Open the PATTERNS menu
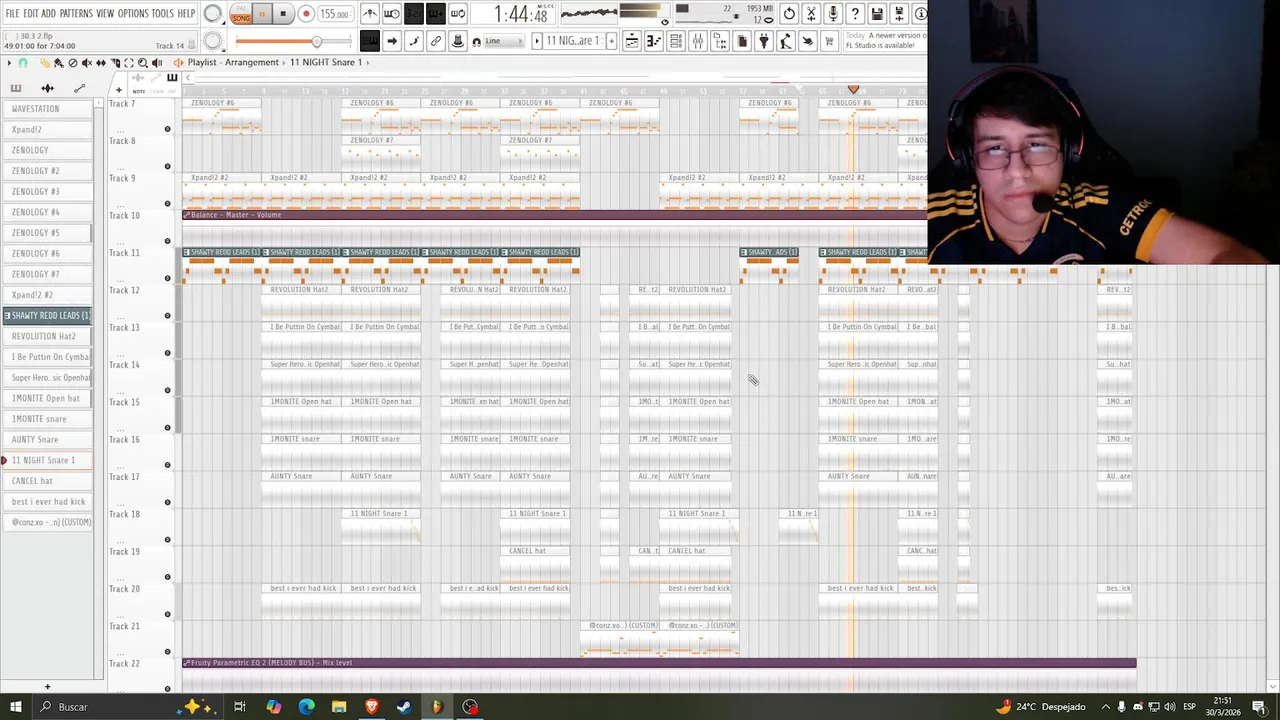1280x720 pixels. (76, 14)
